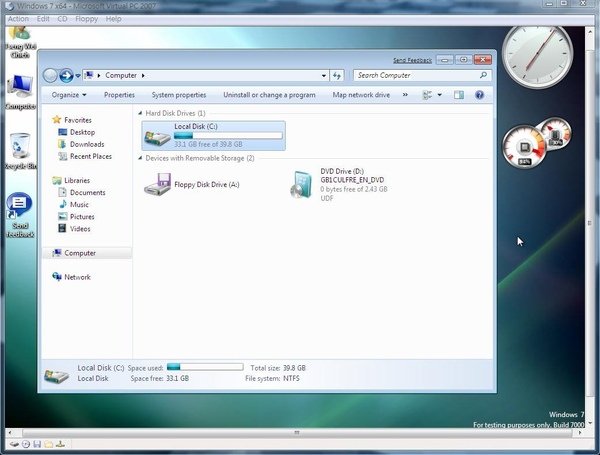Open the Send feedback desktop shortcut
This screenshot has height=455, width=600.
tap(20, 215)
